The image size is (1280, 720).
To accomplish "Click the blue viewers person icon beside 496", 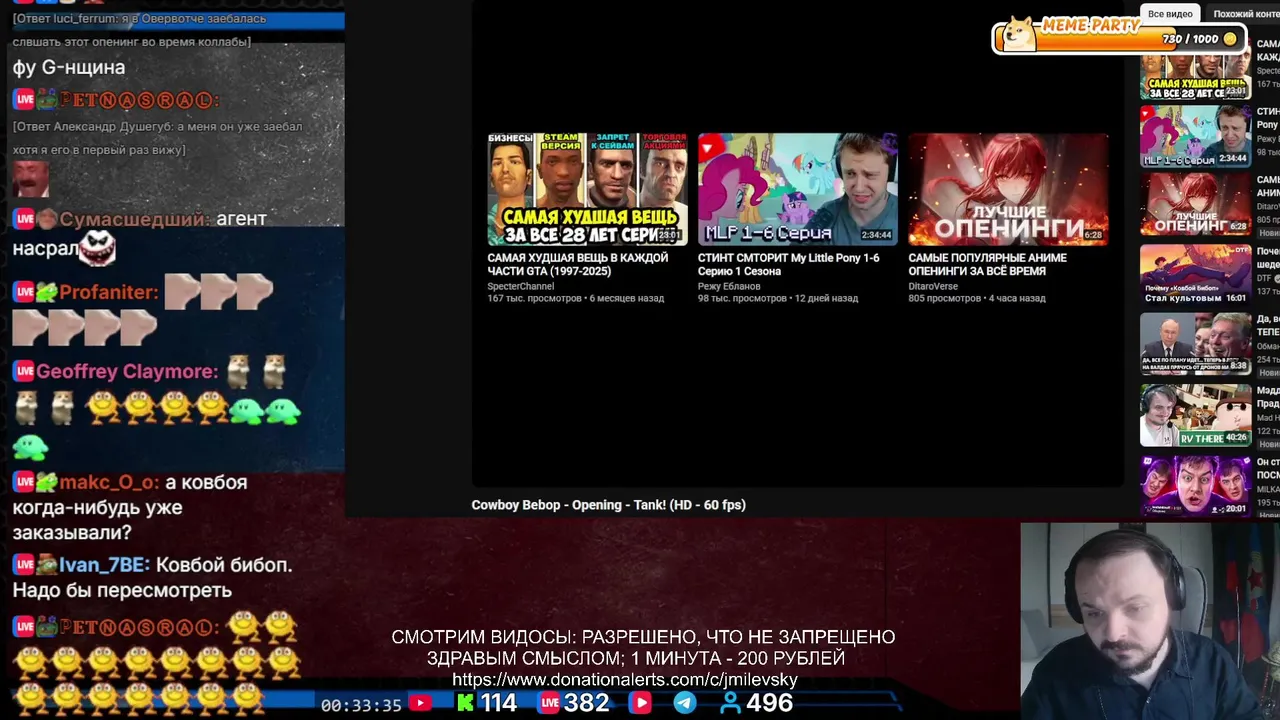I will (x=731, y=703).
